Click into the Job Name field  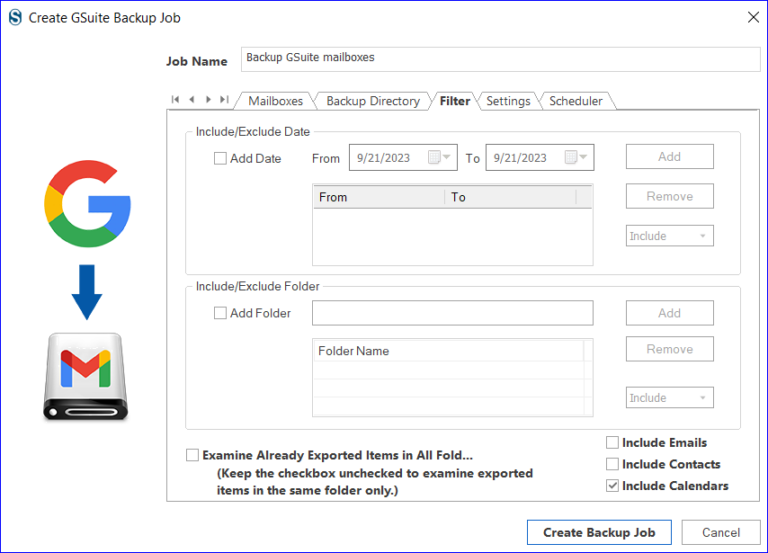pos(500,59)
